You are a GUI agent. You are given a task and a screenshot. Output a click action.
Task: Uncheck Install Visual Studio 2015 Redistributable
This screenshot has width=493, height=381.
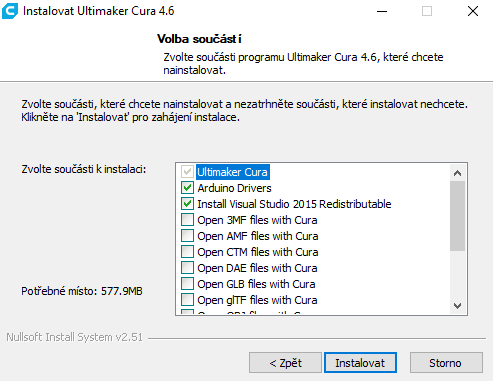(187, 204)
